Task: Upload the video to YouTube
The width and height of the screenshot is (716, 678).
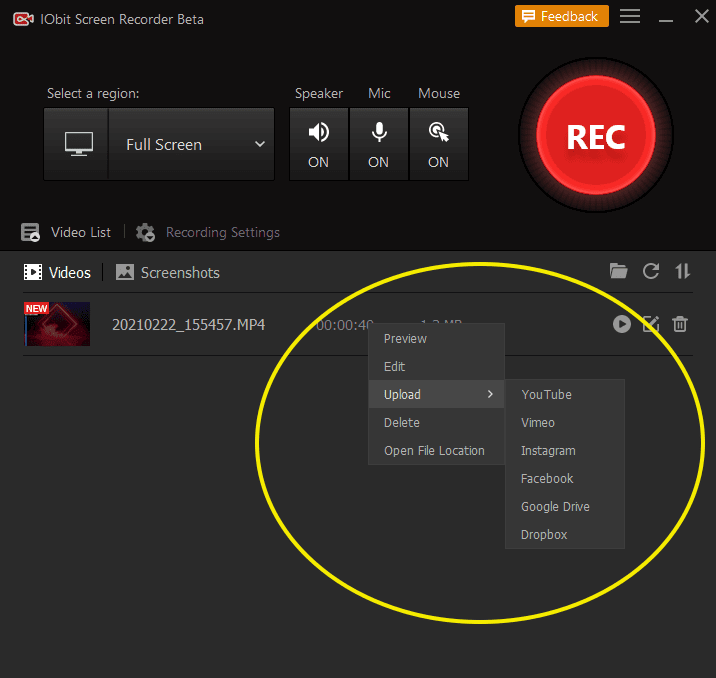Action: [565, 394]
